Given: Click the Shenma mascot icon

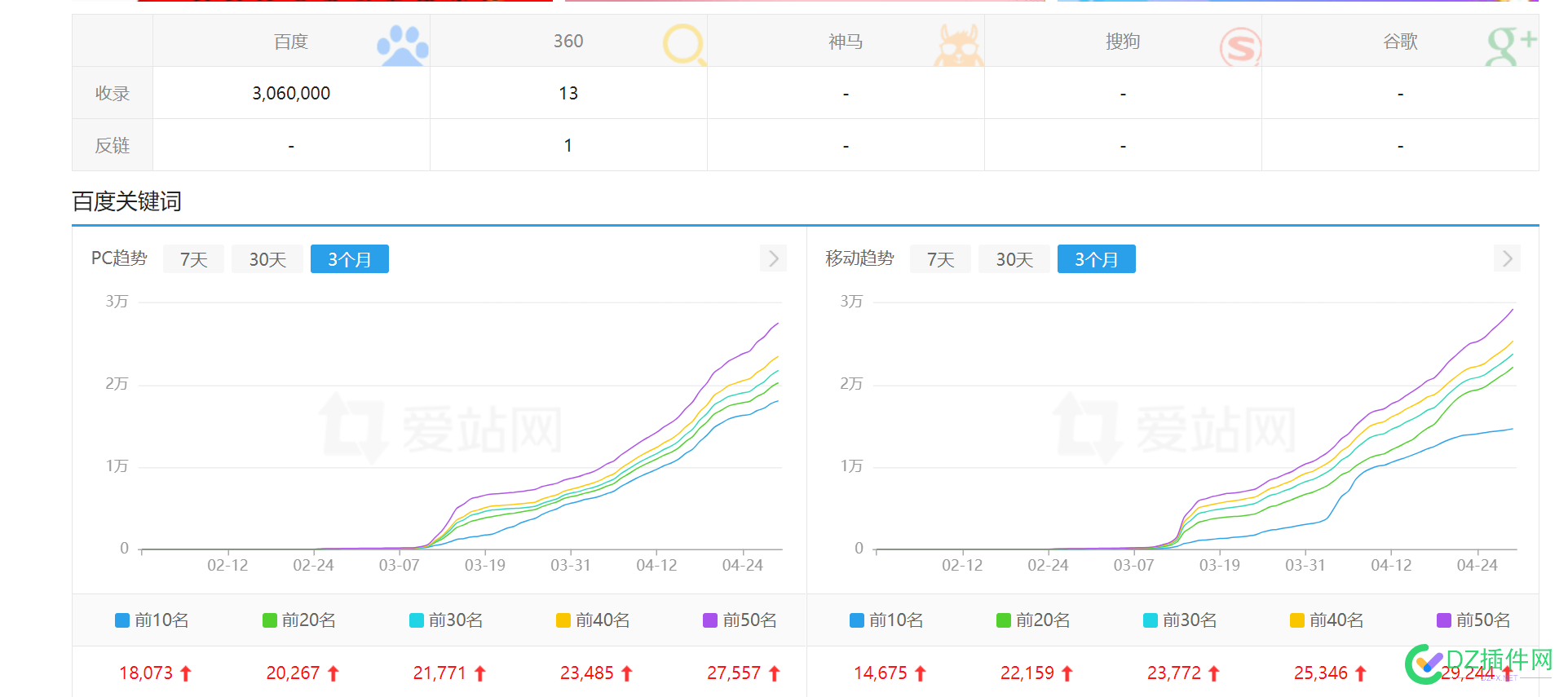Looking at the screenshot, I should [x=959, y=46].
